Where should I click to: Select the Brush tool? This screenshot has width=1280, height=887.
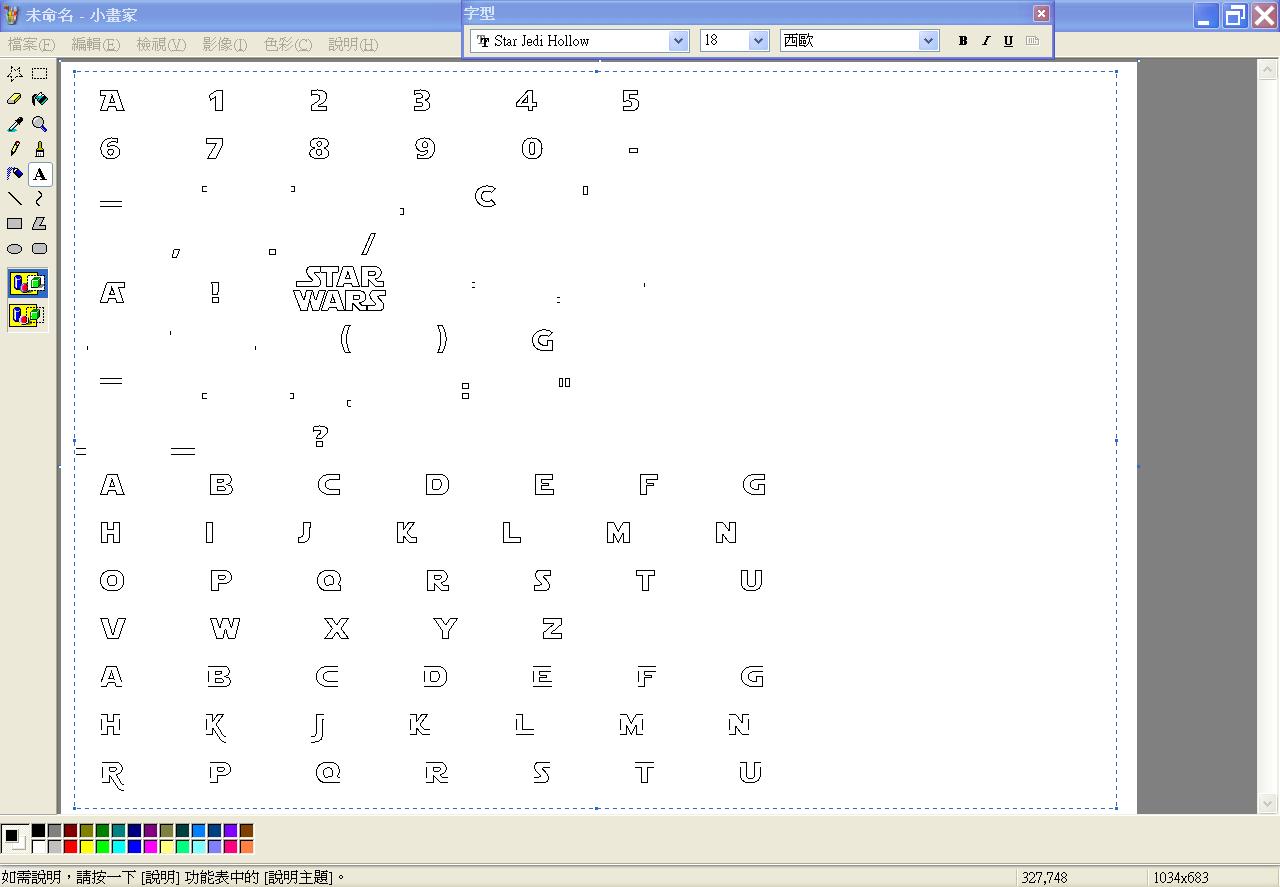point(40,149)
